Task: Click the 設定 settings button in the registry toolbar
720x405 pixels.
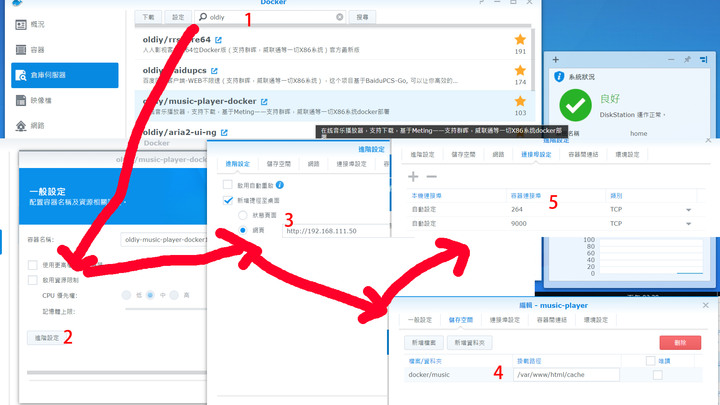Action: (178, 17)
